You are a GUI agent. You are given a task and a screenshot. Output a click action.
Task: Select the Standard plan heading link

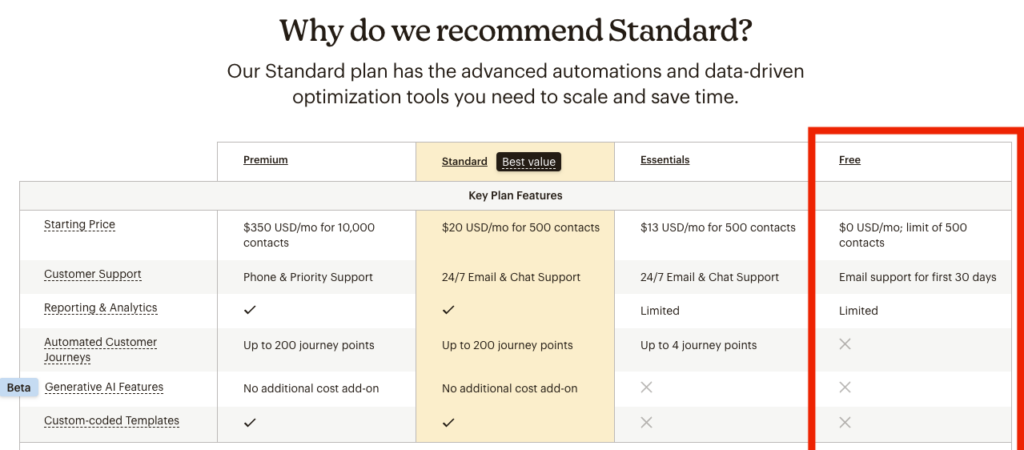click(x=464, y=161)
